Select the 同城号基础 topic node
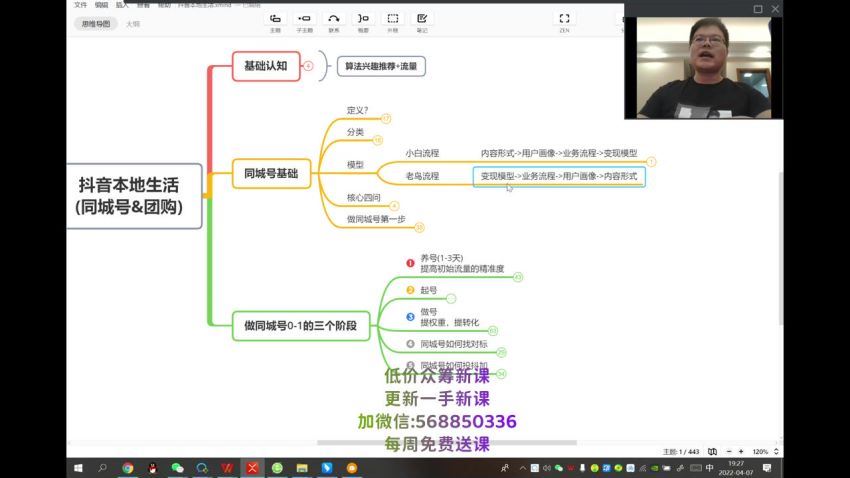 pos(272,173)
